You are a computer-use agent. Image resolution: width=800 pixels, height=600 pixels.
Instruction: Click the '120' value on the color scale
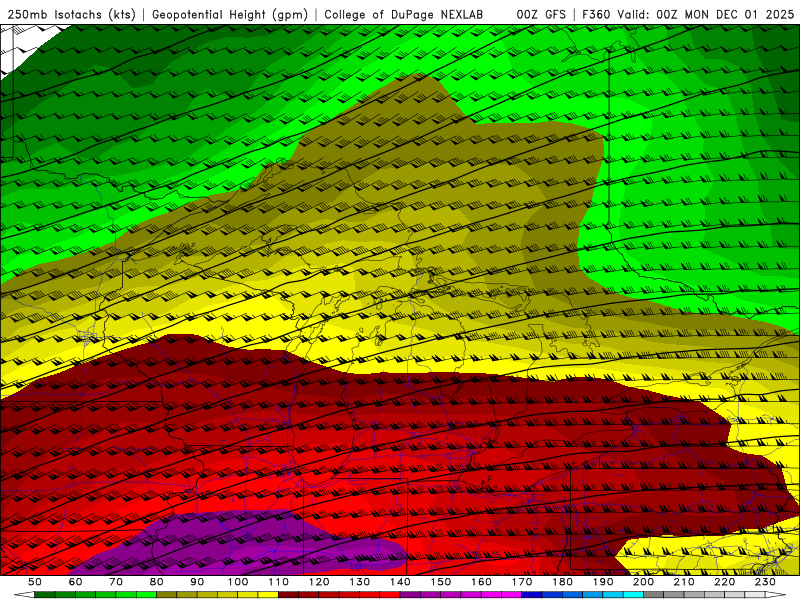[x=319, y=582]
